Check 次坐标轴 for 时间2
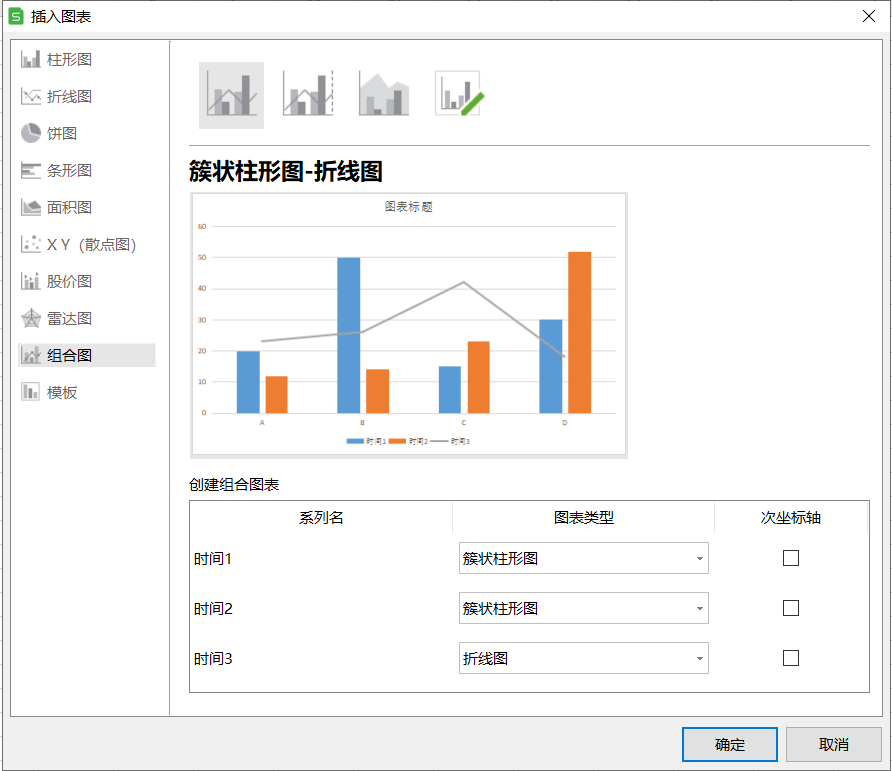 click(791, 608)
